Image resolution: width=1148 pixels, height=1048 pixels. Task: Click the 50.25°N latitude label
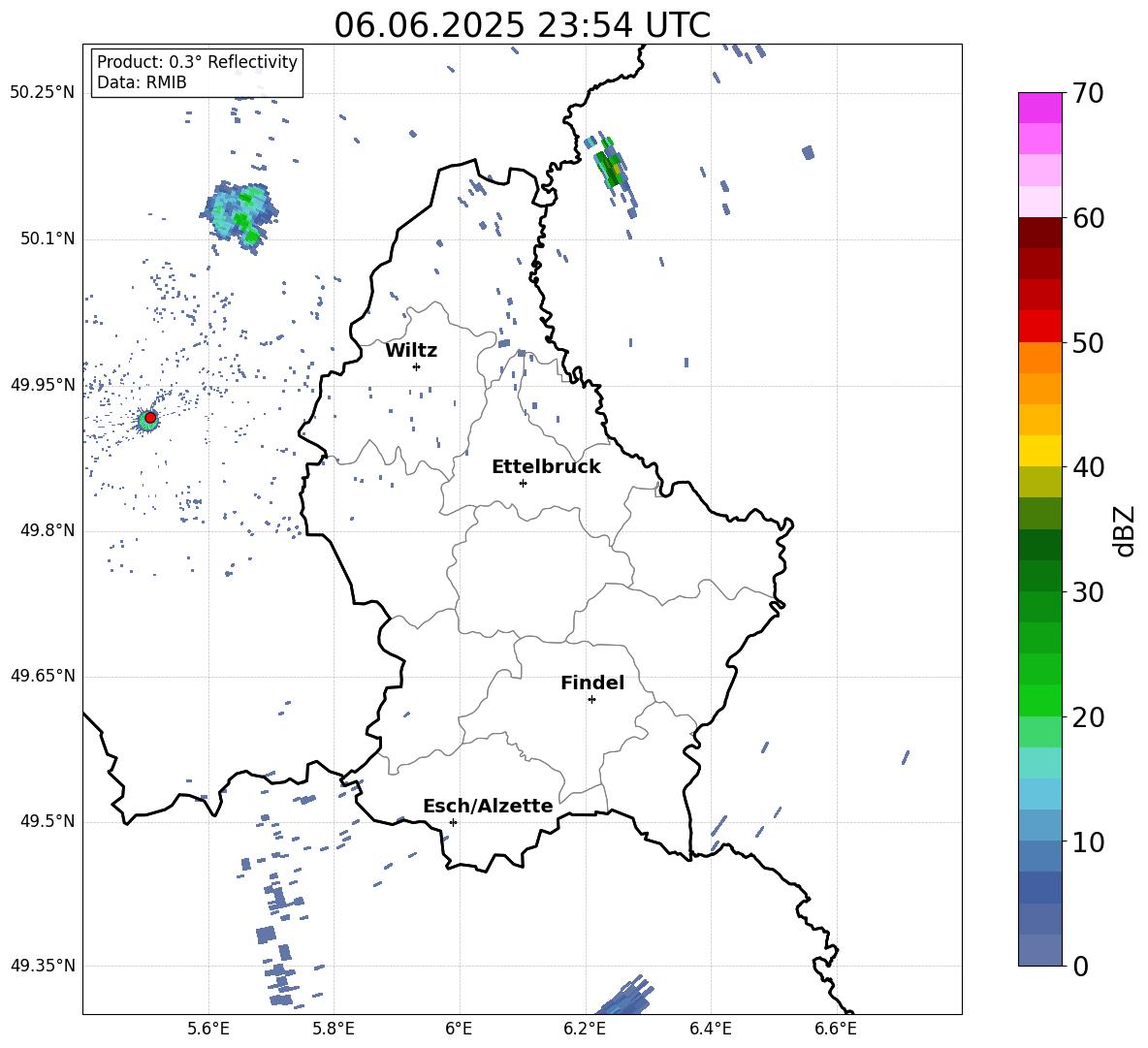pyautogui.click(x=43, y=93)
